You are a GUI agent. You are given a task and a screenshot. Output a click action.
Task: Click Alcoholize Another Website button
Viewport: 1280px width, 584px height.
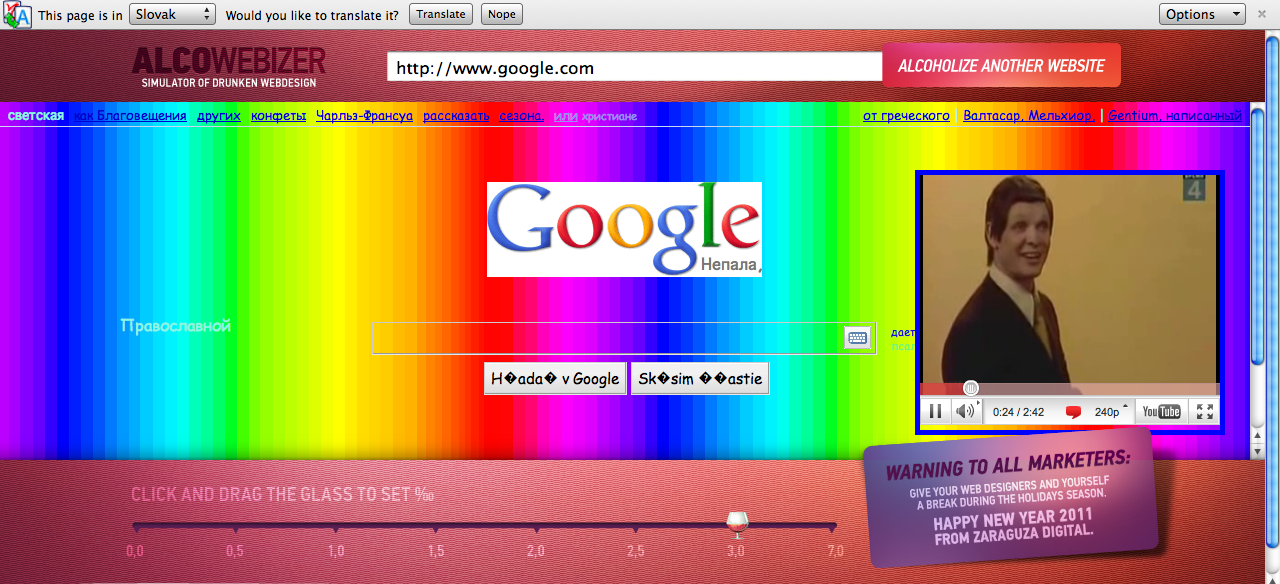[x=1001, y=66]
